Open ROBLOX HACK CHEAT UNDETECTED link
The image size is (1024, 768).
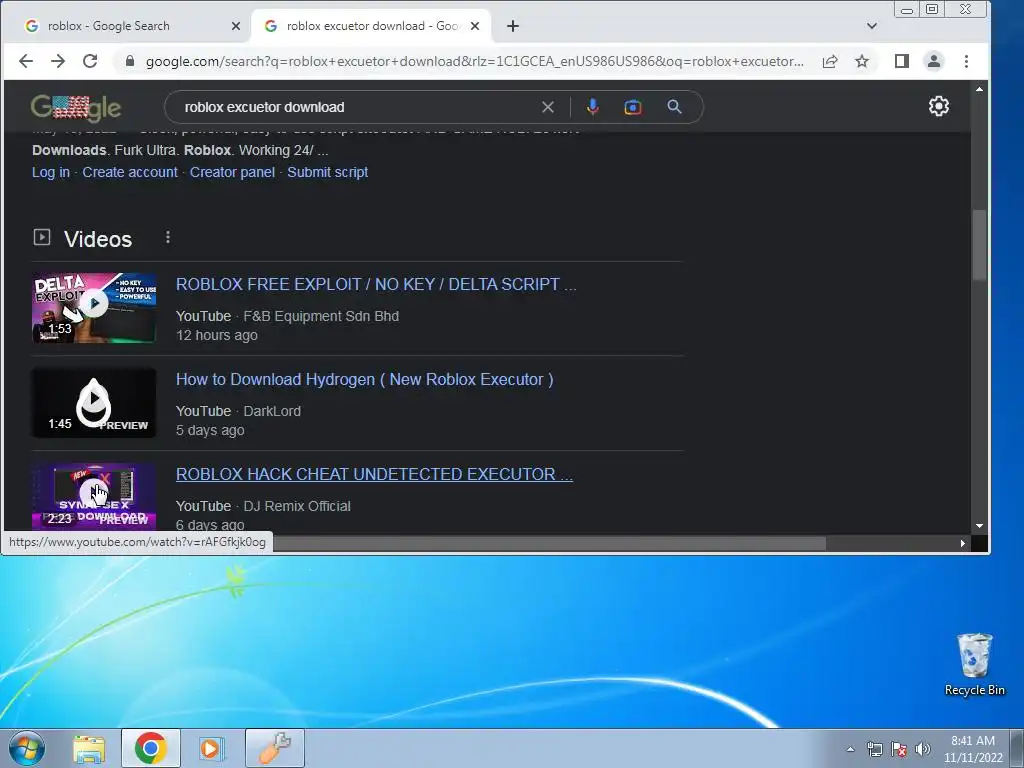374,474
